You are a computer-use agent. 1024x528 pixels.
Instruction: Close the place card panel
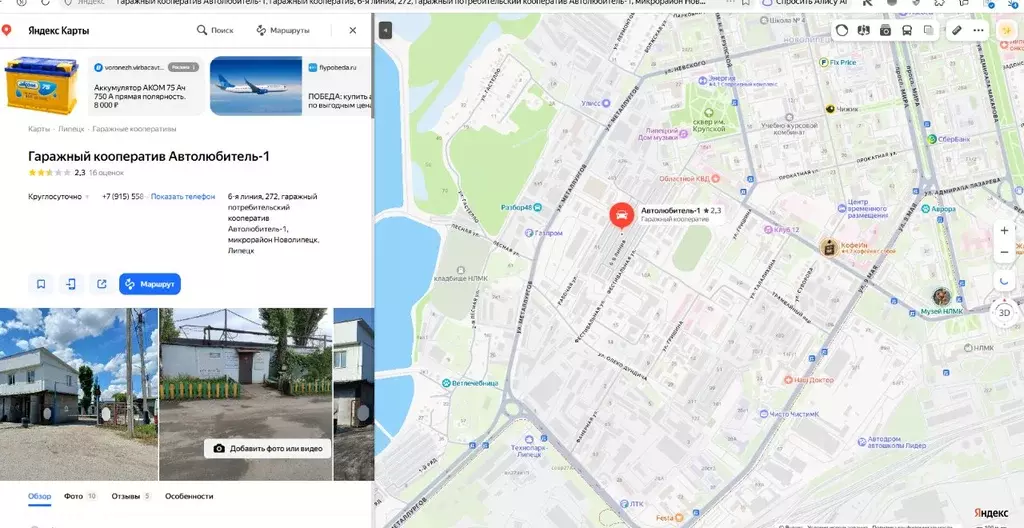pyautogui.click(x=353, y=30)
